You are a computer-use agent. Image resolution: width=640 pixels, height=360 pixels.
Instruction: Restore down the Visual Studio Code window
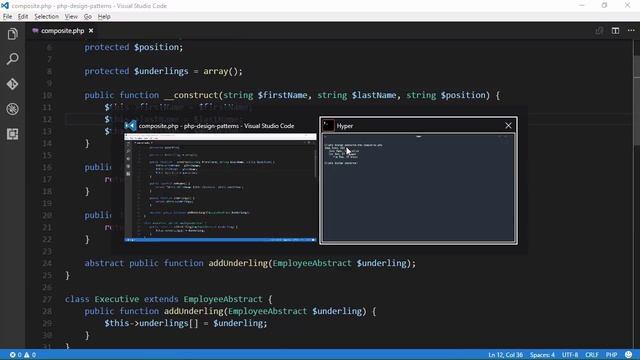[x=604, y=5]
